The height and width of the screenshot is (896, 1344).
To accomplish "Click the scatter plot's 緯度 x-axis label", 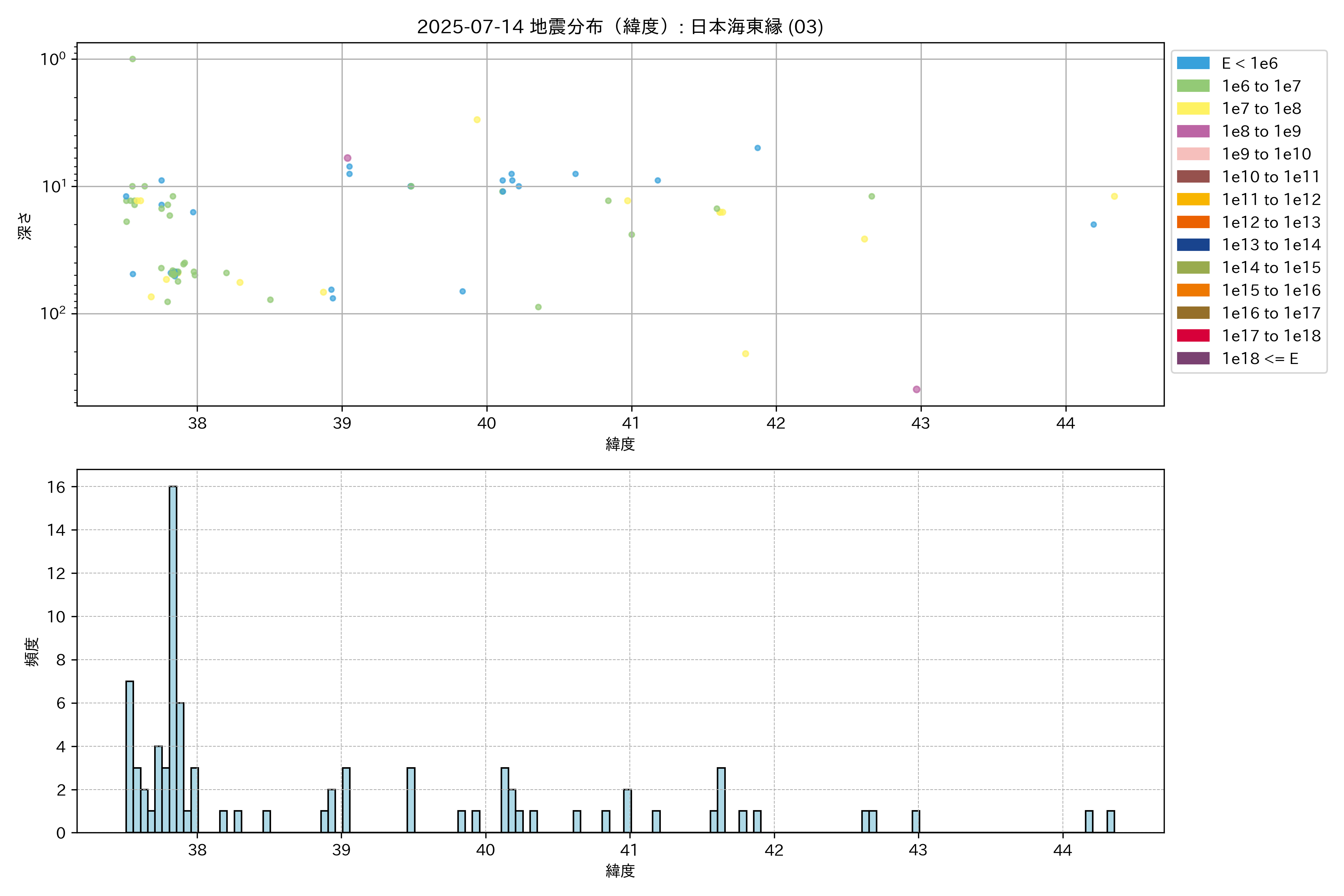I will 620,444.
